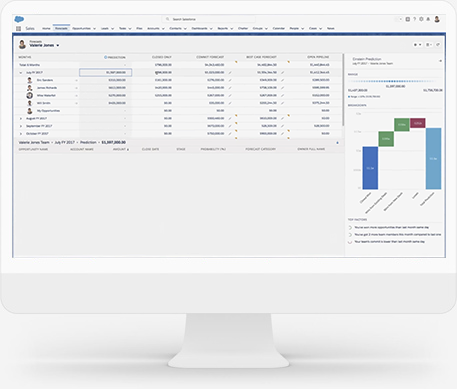457x389 pixels.
Task: Open the user profile avatar in header
Action: 437,19
